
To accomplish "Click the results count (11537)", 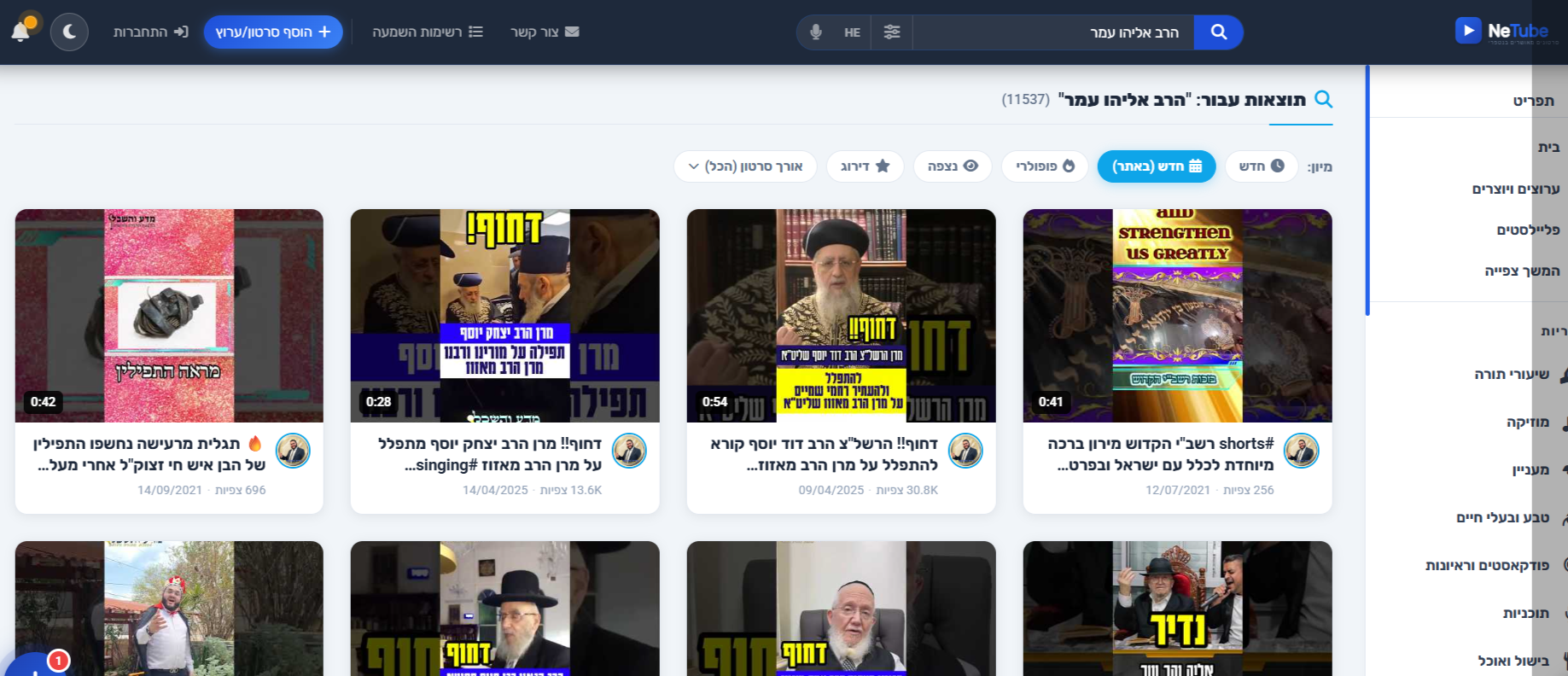I will (x=1025, y=100).
